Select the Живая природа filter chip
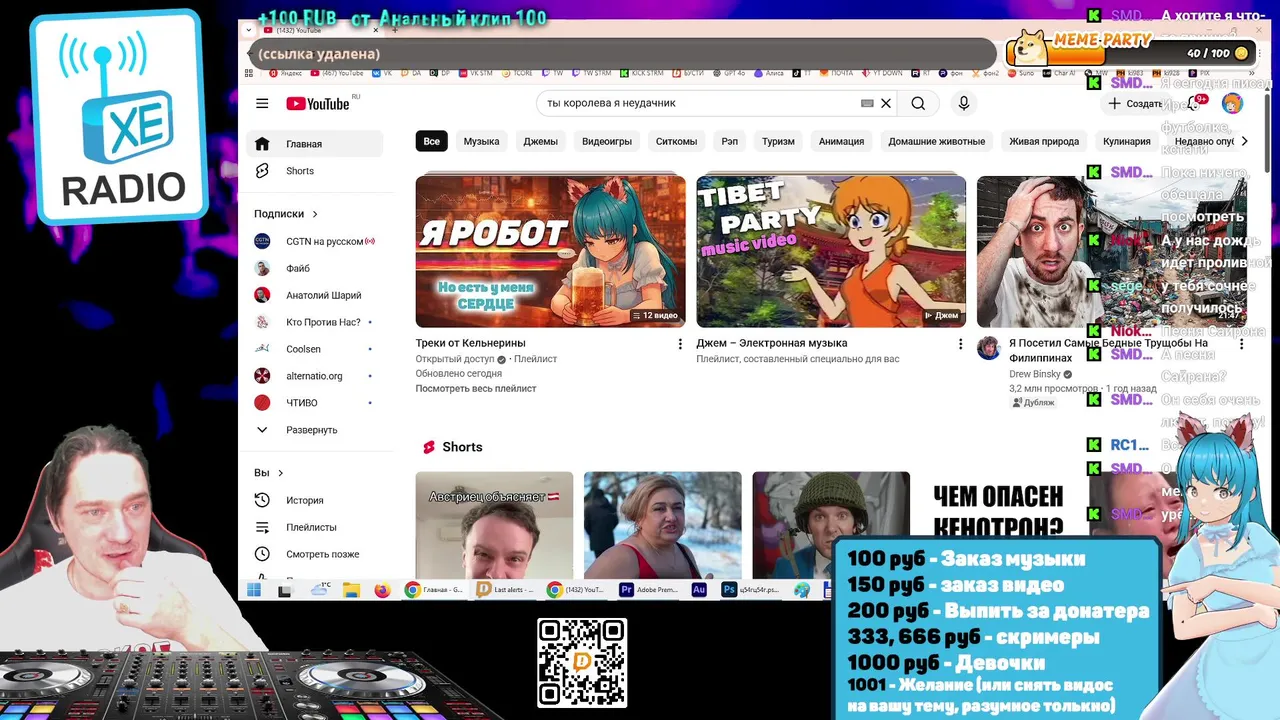1280x720 pixels. pyautogui.click(x=1044, y=141)
